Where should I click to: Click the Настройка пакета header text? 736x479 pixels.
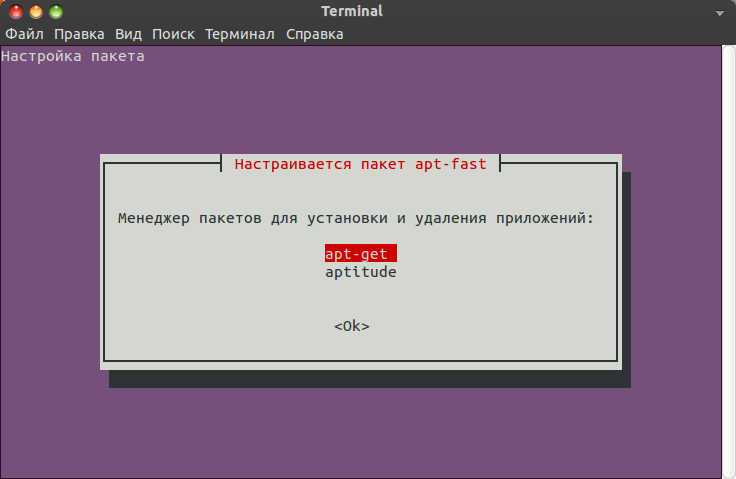click(x=73, y=56)
